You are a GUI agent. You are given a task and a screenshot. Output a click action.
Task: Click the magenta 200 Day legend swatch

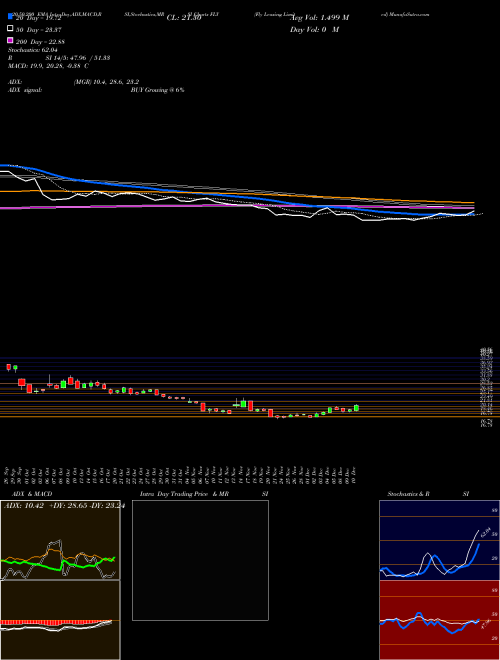(10, 40)
